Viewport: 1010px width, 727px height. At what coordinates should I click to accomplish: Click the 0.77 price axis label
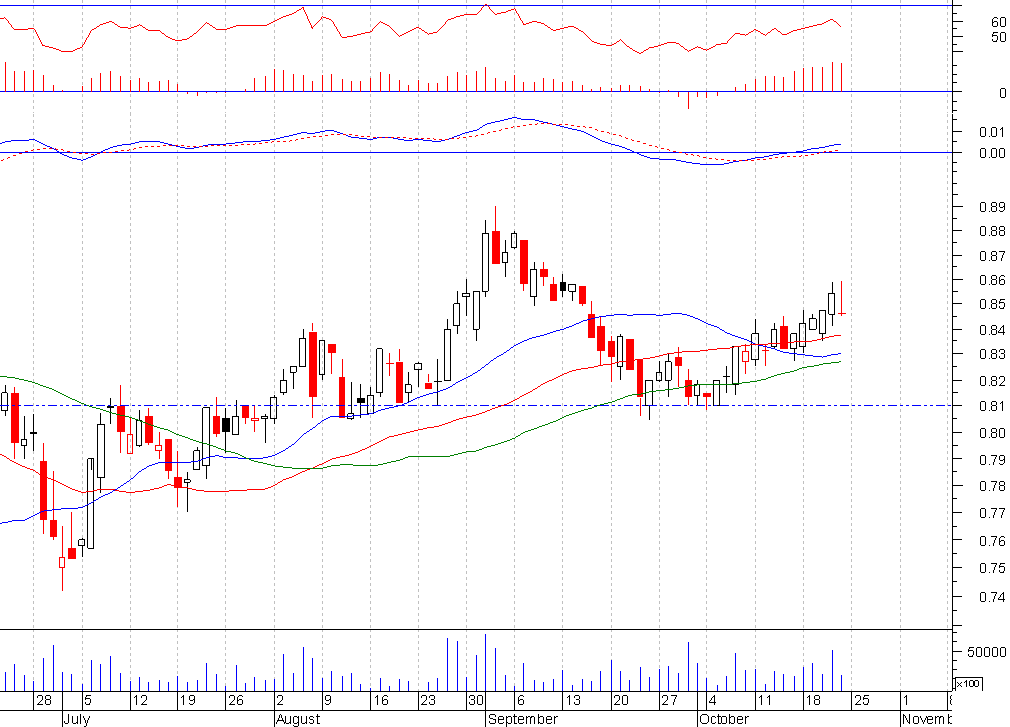[x=992, y=513]
